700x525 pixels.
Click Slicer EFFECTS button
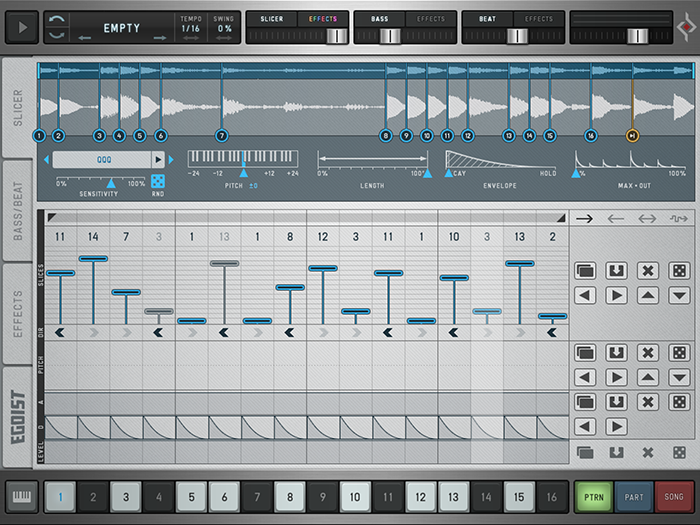323,19
